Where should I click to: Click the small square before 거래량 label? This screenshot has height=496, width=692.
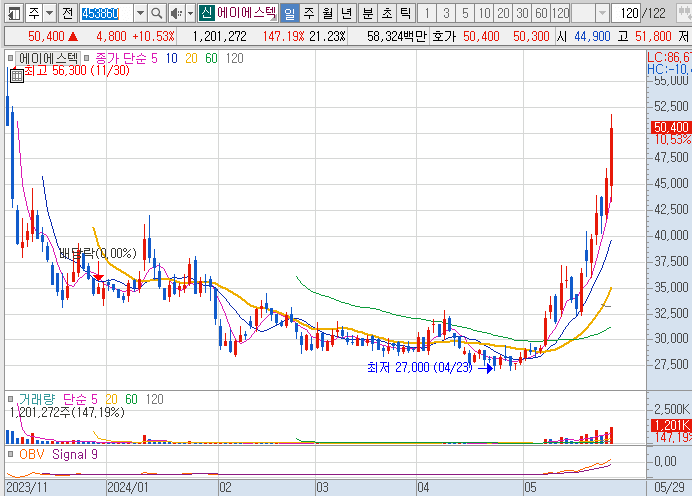pos(11,399)
